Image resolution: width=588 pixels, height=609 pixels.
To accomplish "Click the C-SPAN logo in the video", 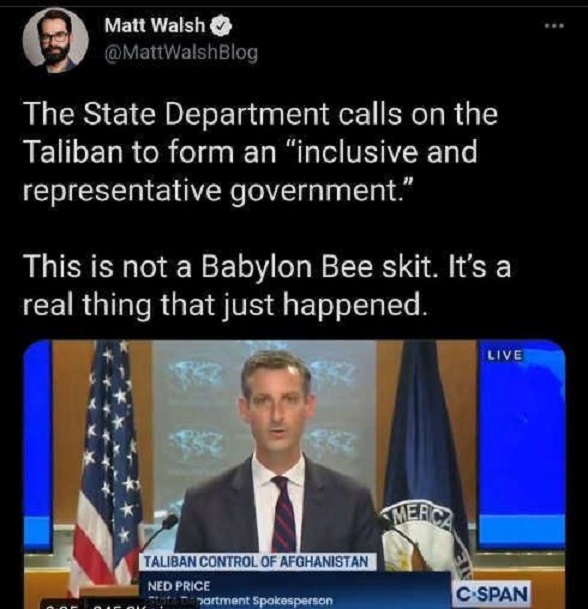I will coord(492,594).
